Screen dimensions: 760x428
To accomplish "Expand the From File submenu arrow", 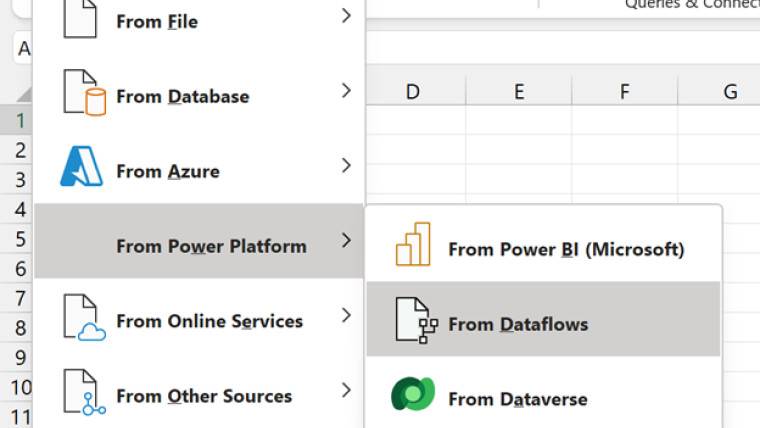I will [345, 16].
